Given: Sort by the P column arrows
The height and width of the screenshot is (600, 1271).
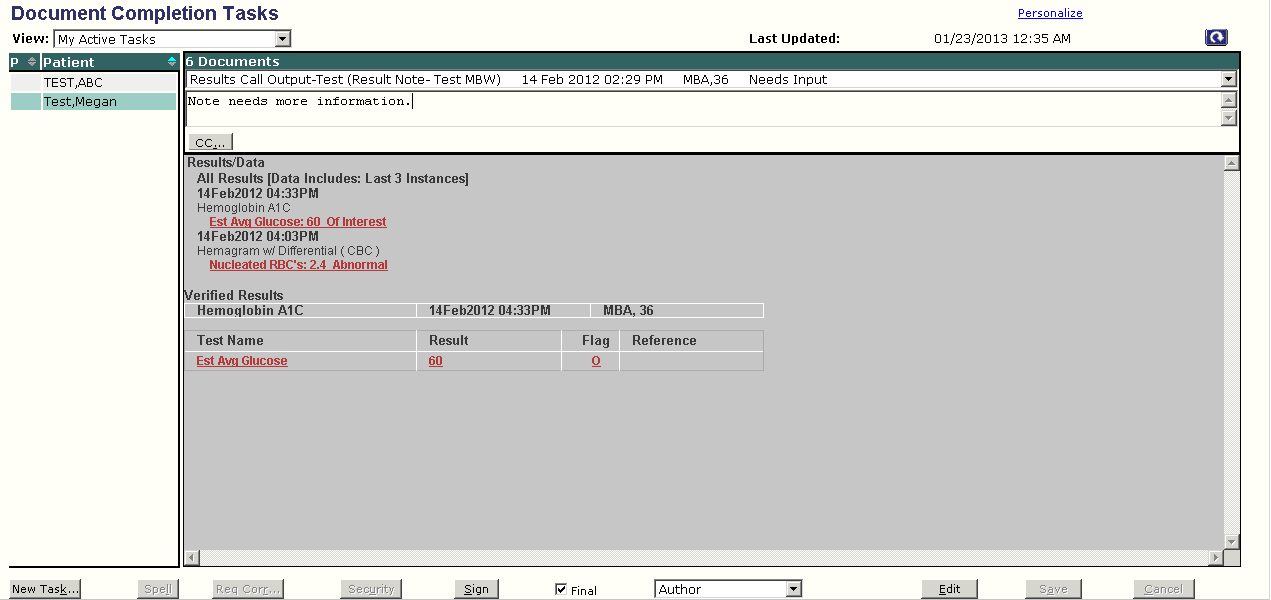Looking at the screenshot, I should pos(31,62).
